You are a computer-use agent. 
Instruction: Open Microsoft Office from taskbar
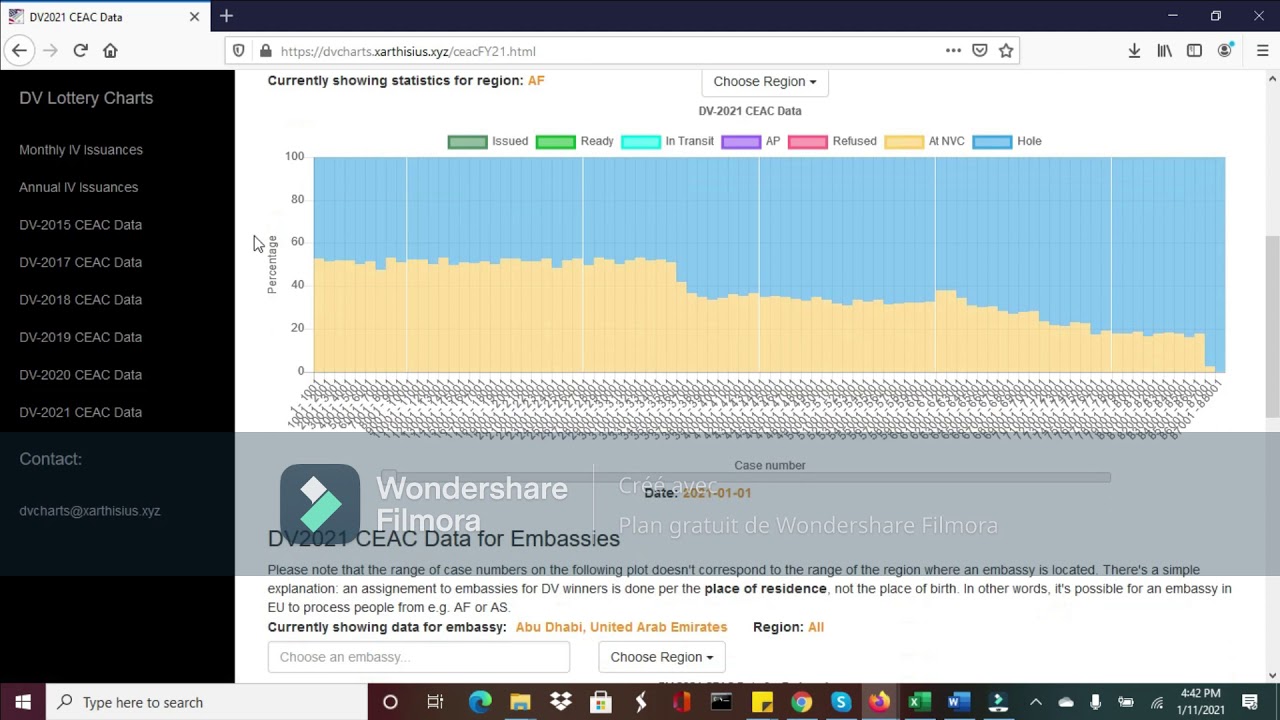682,702
